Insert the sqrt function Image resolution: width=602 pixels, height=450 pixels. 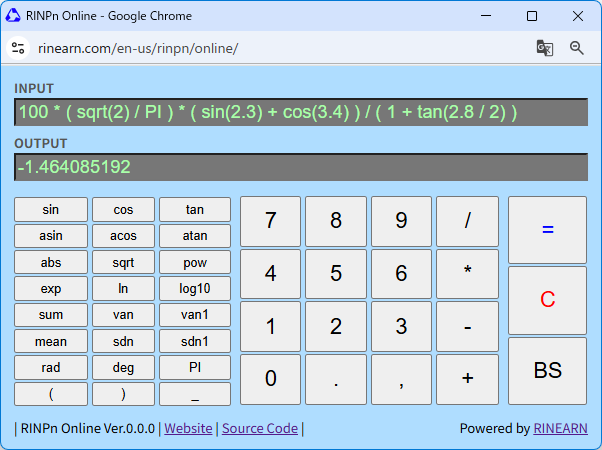[x=123, y=263]
